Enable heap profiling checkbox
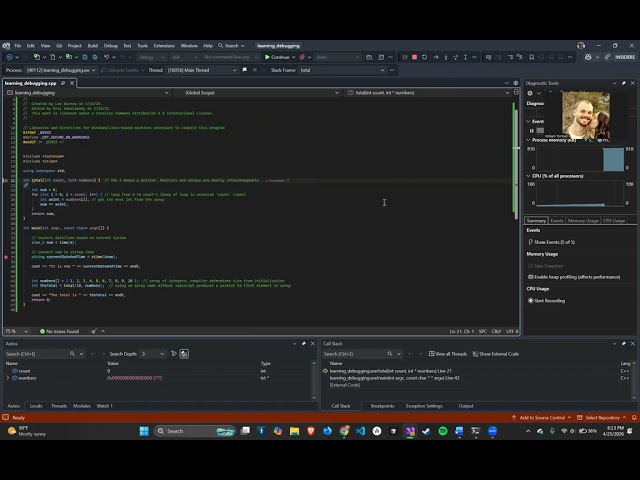The image size is (640, 480). 531,277
